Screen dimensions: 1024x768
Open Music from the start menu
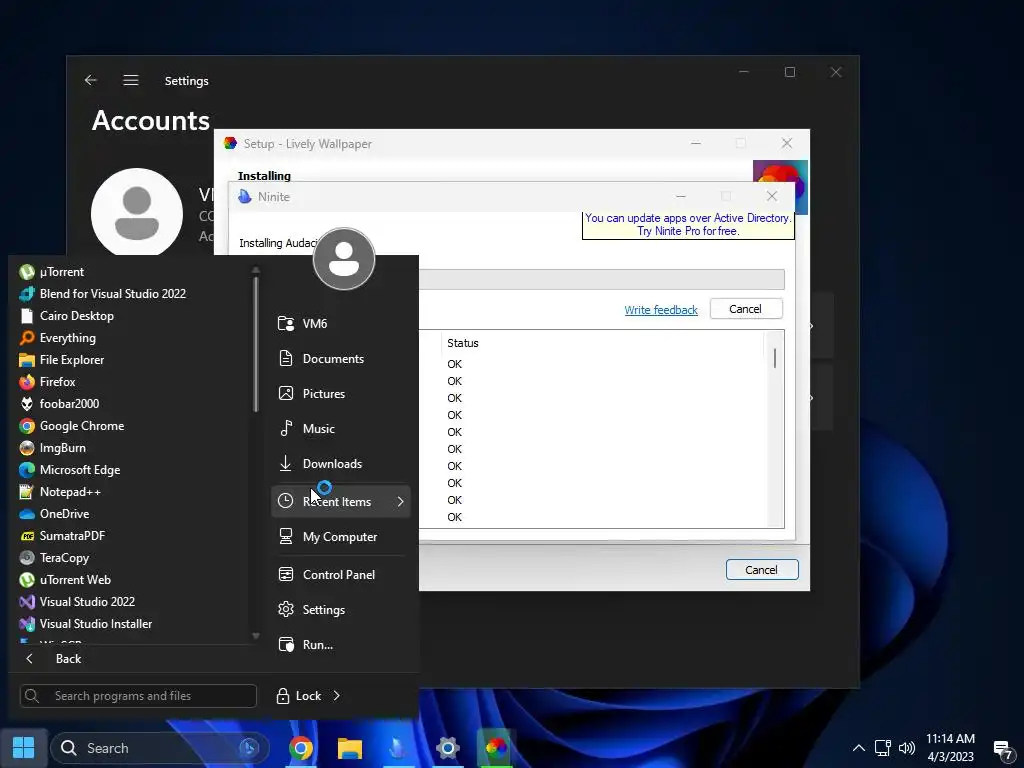(340, 428)
